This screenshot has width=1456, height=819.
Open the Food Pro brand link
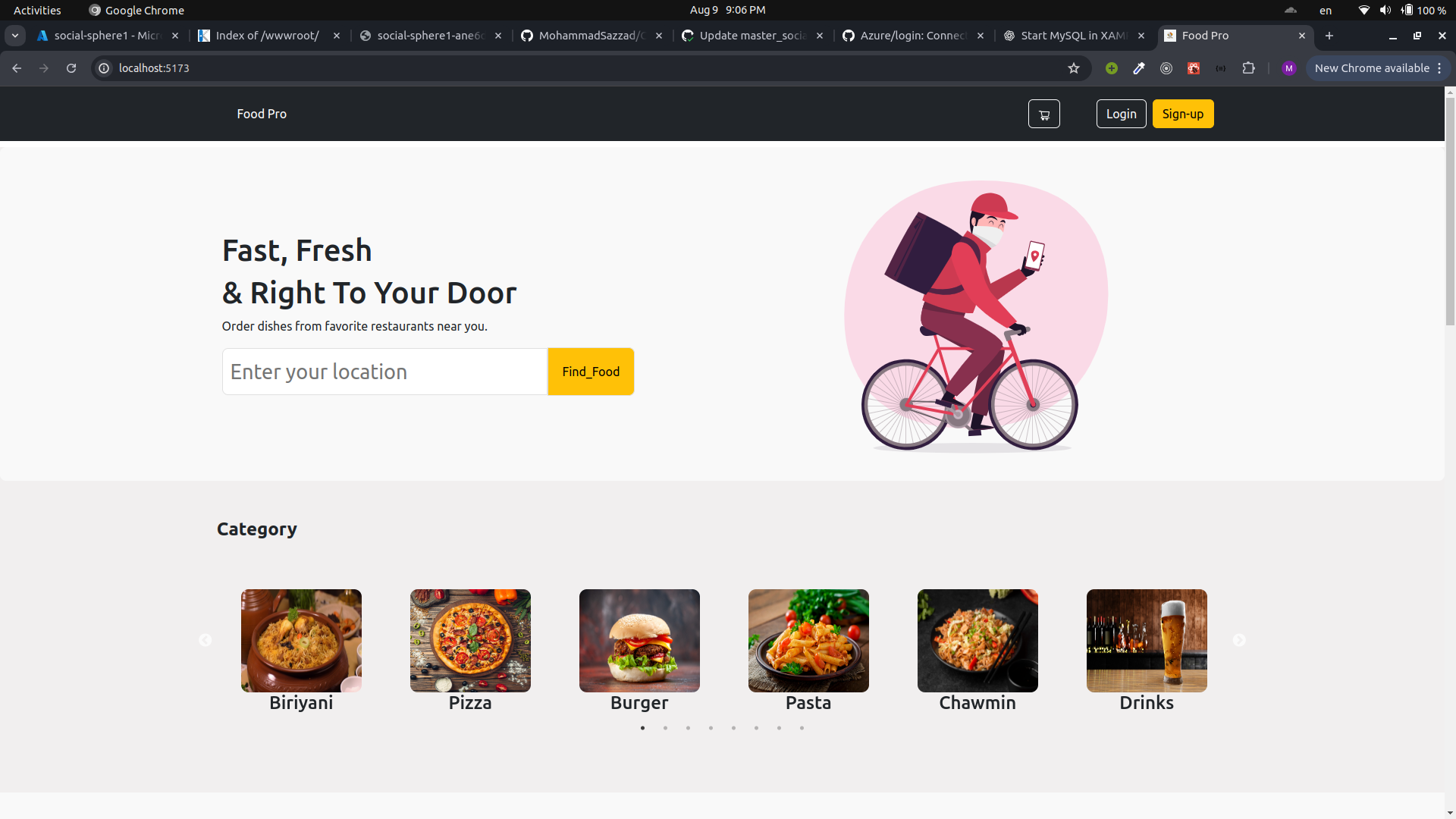[262, 114]
